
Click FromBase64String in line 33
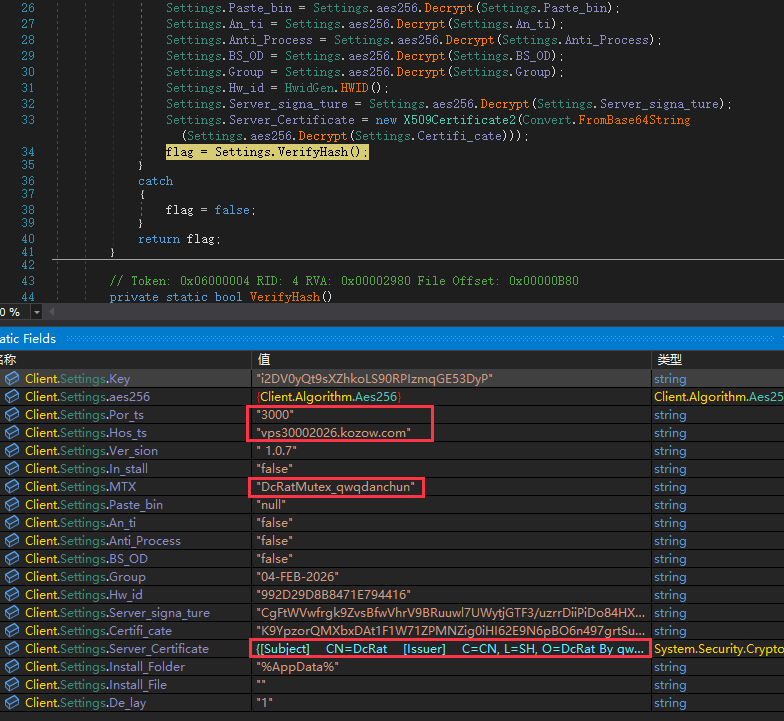[634, 120]
